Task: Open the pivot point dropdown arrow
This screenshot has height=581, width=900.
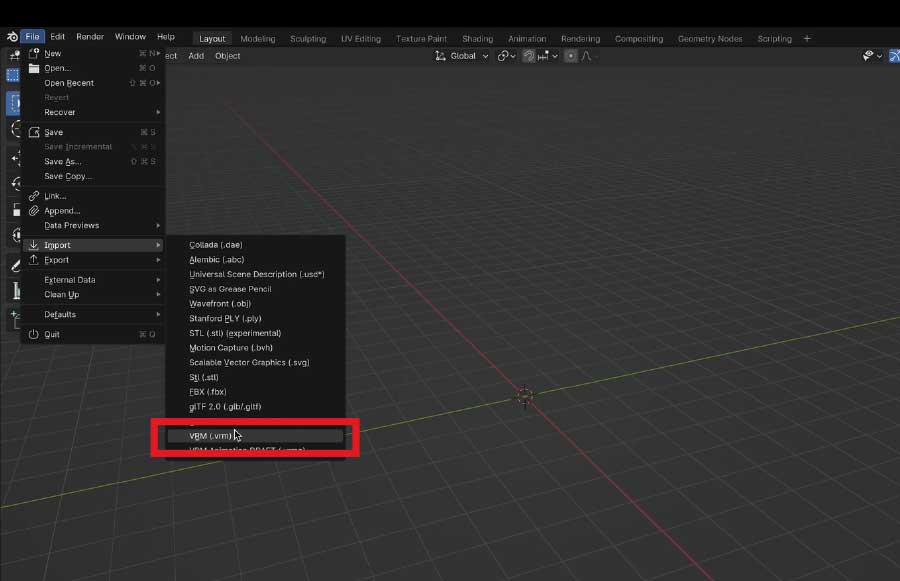Action: (x=513, y=56)
